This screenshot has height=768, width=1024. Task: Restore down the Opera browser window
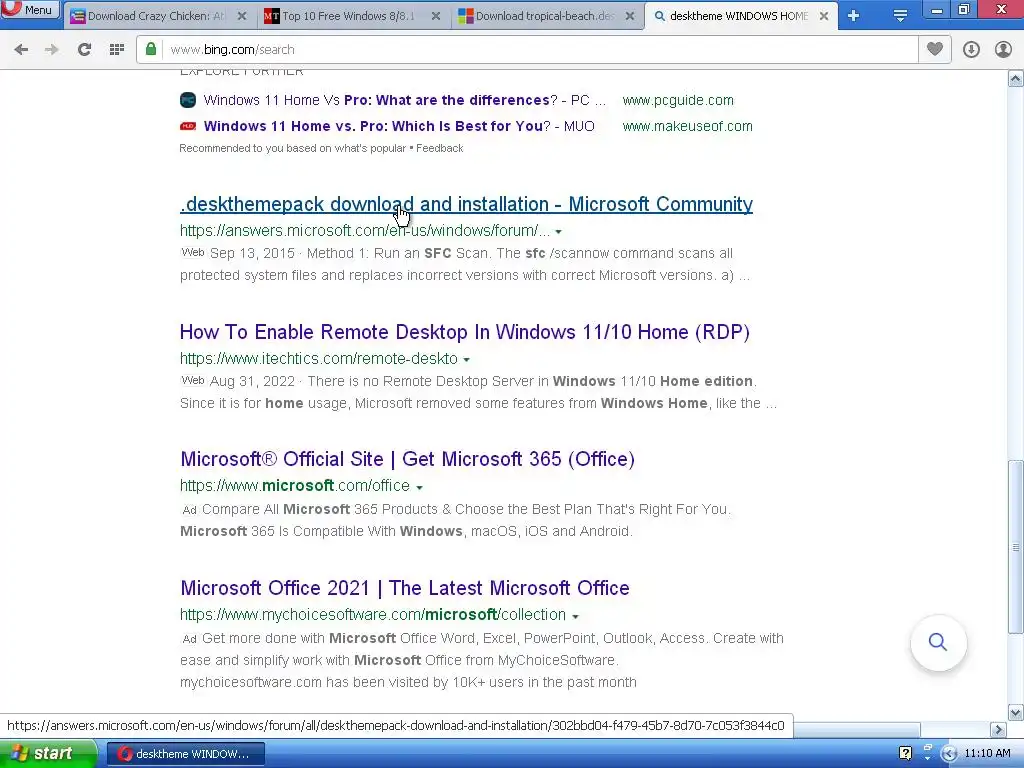click(964, 9)
